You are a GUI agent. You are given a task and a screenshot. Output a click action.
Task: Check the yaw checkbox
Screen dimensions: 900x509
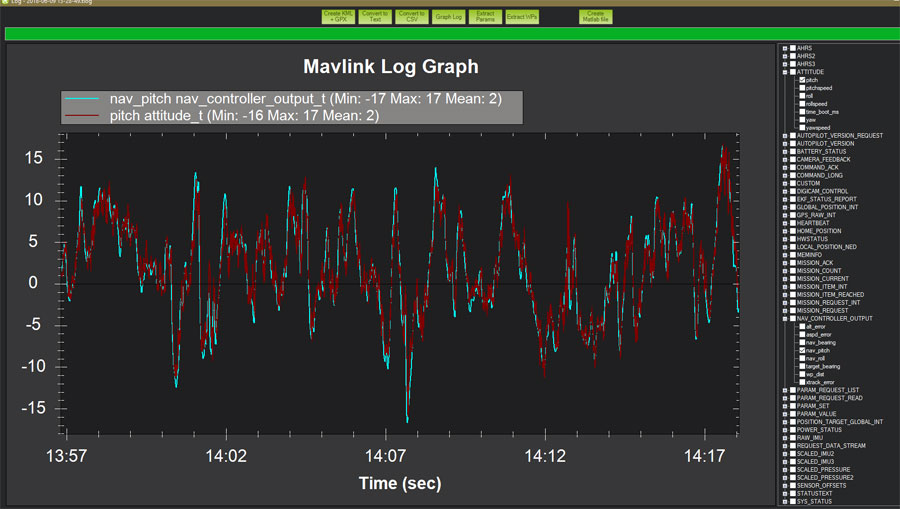(x=802, y=120)
